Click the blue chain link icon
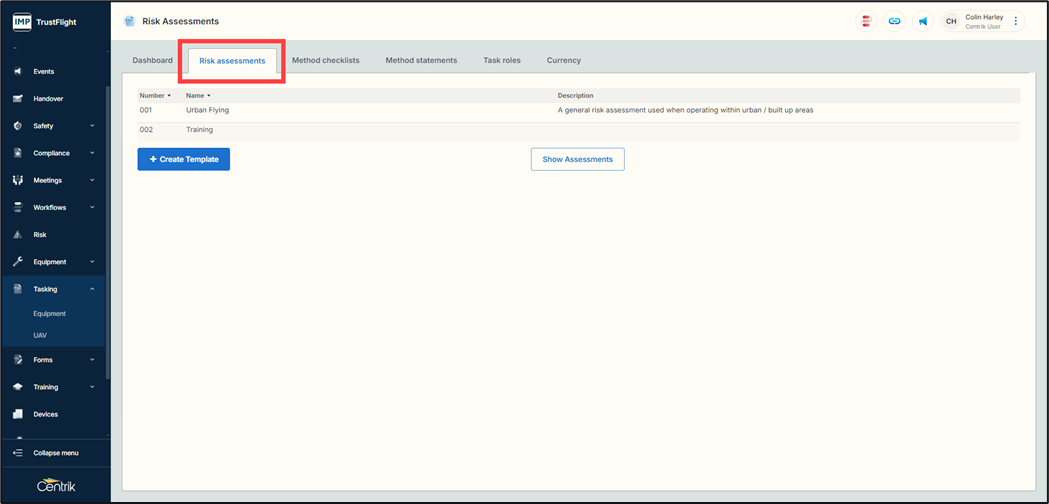Screen dimensions: 1049x504 [895, 21]
